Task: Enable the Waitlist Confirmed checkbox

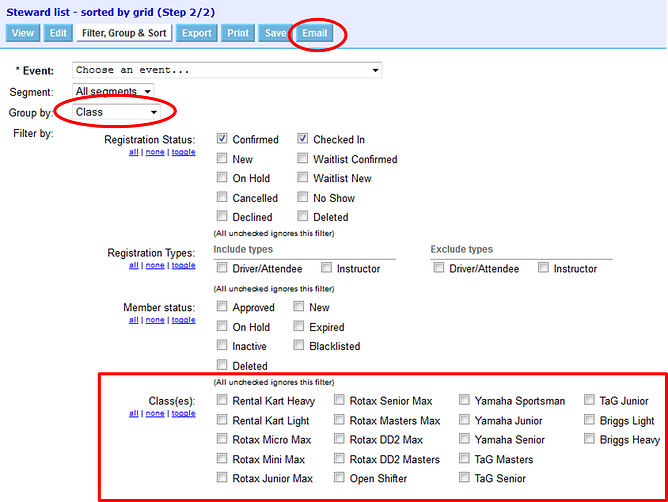Action: point(302,159)
